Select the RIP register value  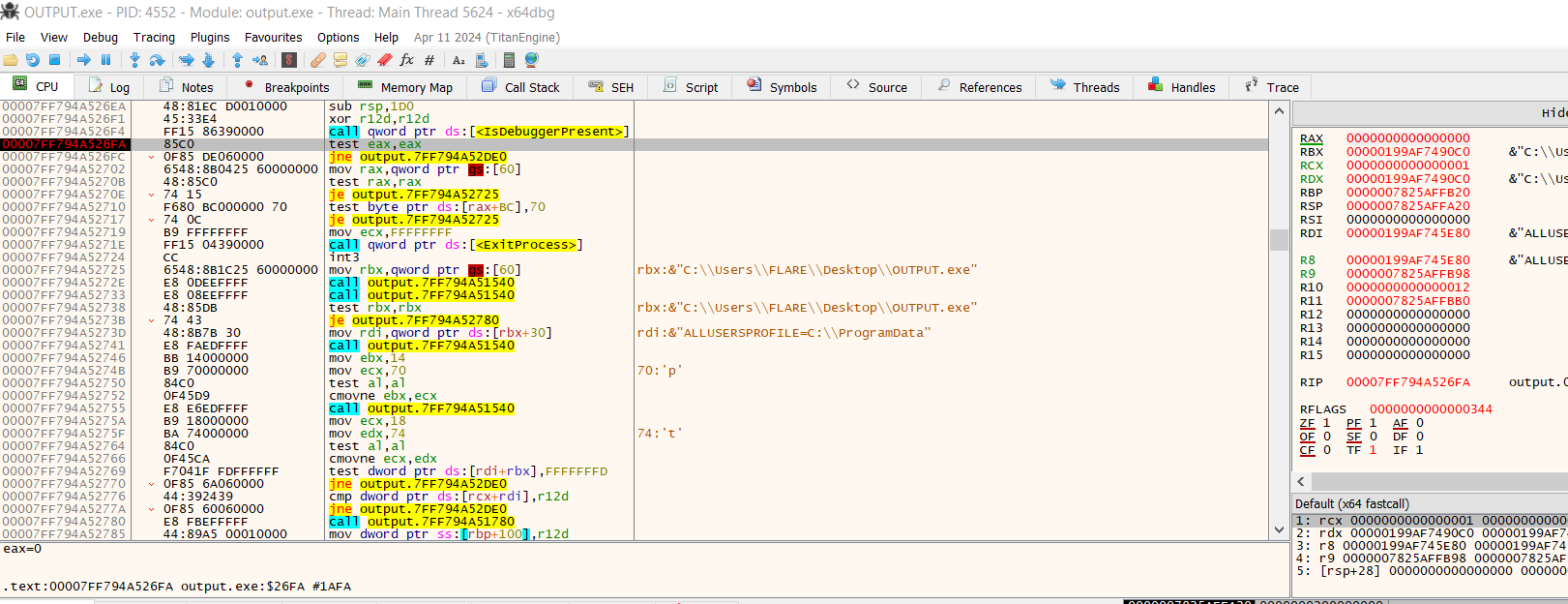pos(1407,382)
